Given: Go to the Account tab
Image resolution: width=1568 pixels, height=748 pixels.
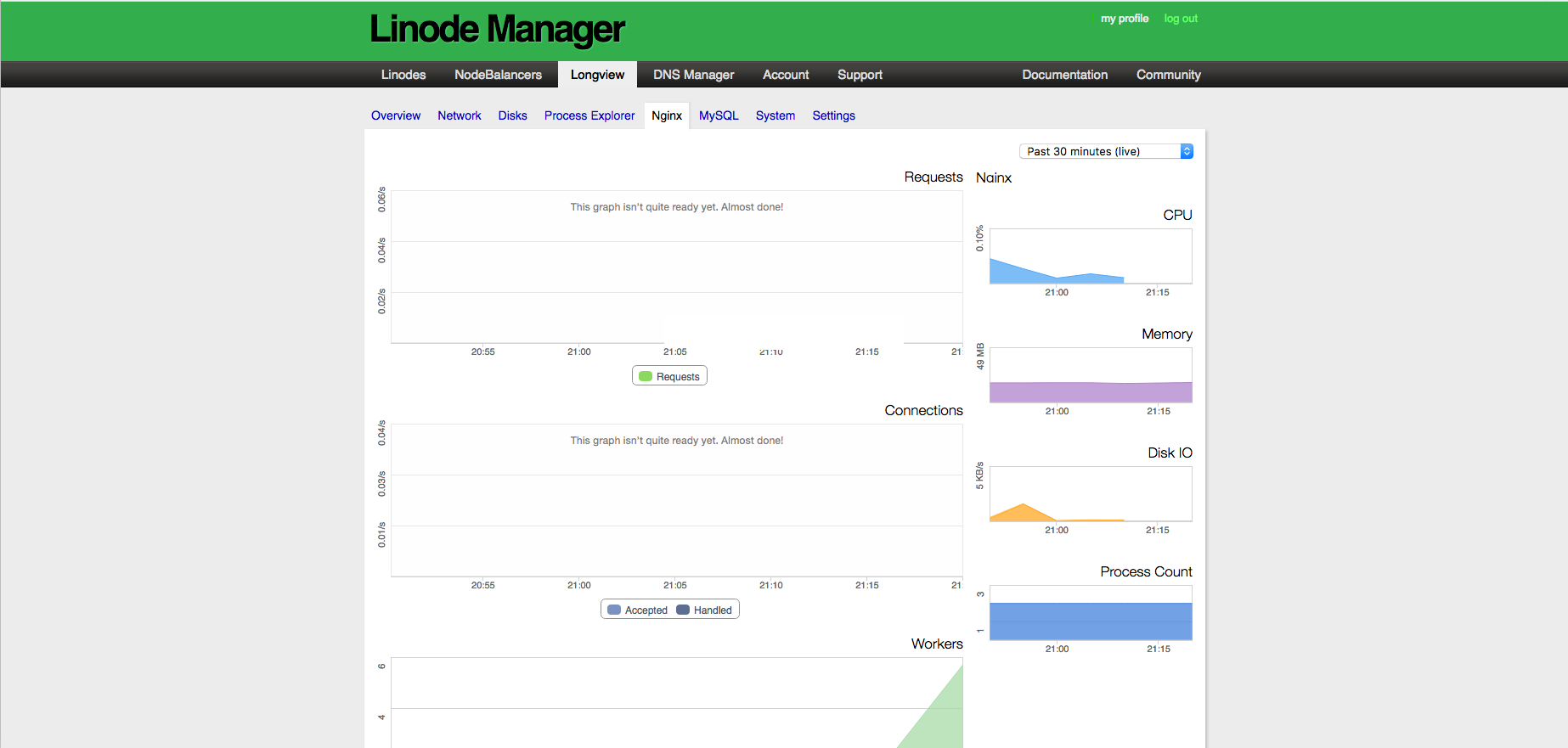Looking at the screenshot, I should coord(786,75).
